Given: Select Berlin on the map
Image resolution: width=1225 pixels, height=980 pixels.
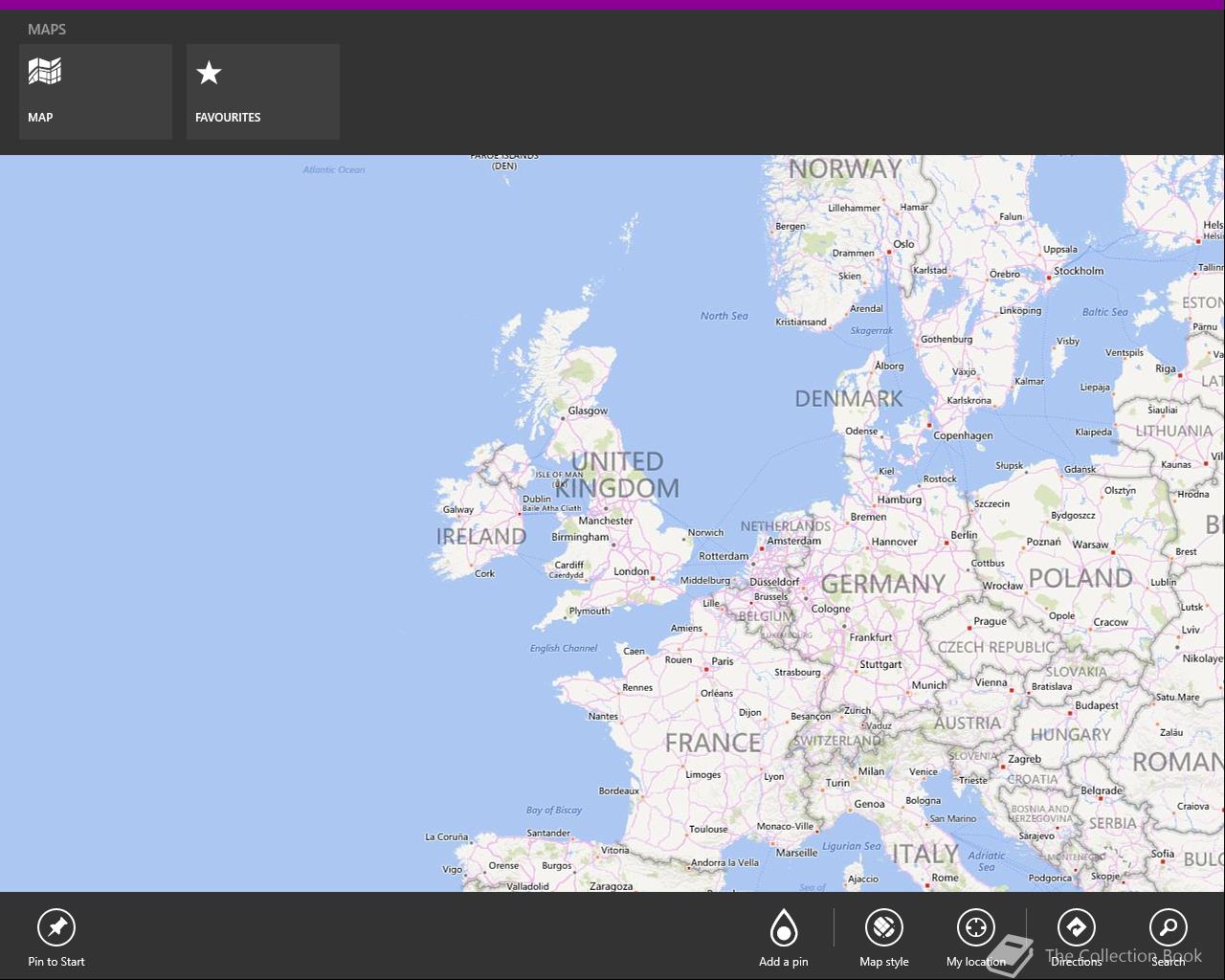Looking at the screenshot, I should pos(965,535).
